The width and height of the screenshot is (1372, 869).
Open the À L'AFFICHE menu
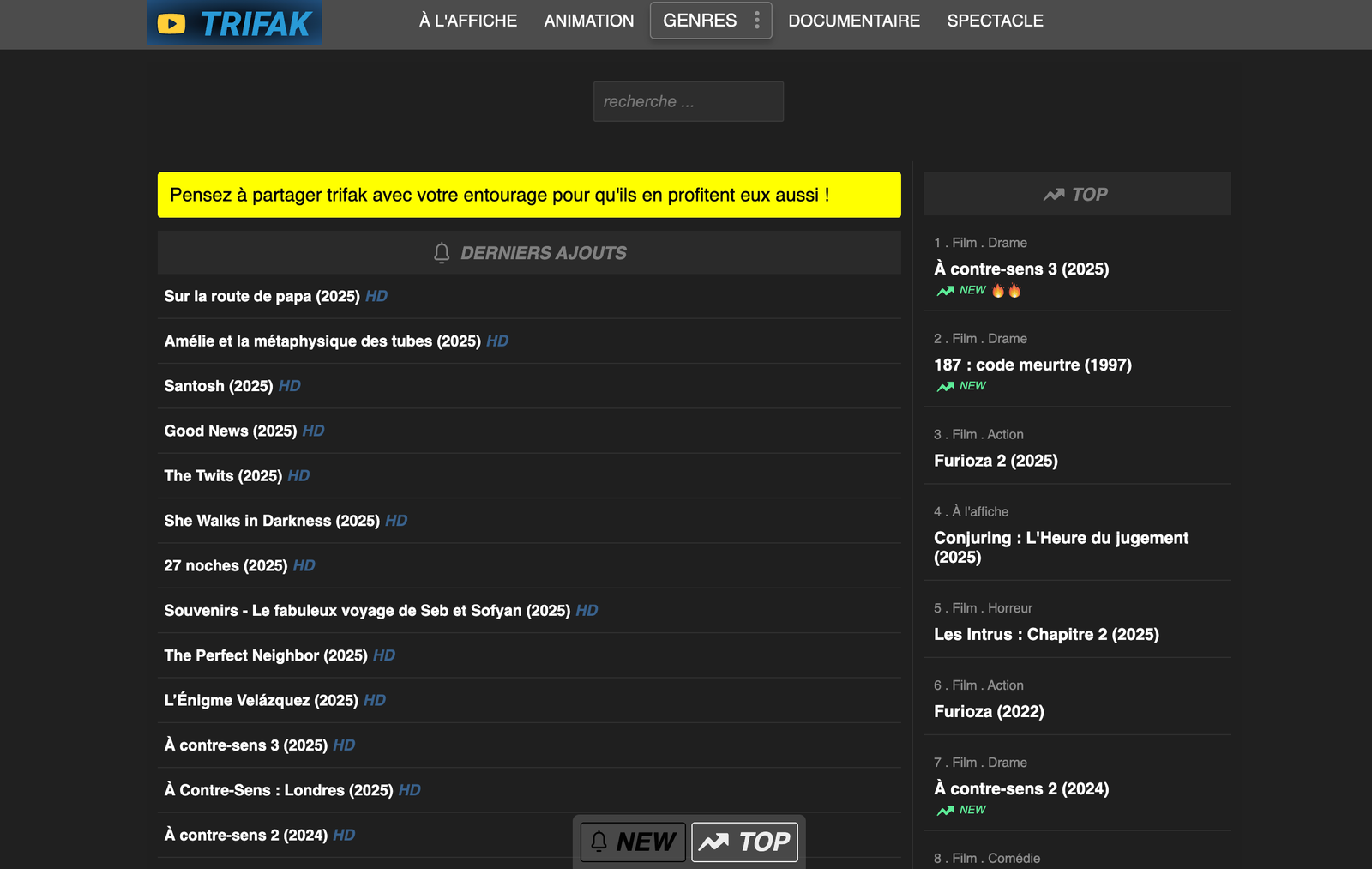pyautogui.click(x=467, y=21)
